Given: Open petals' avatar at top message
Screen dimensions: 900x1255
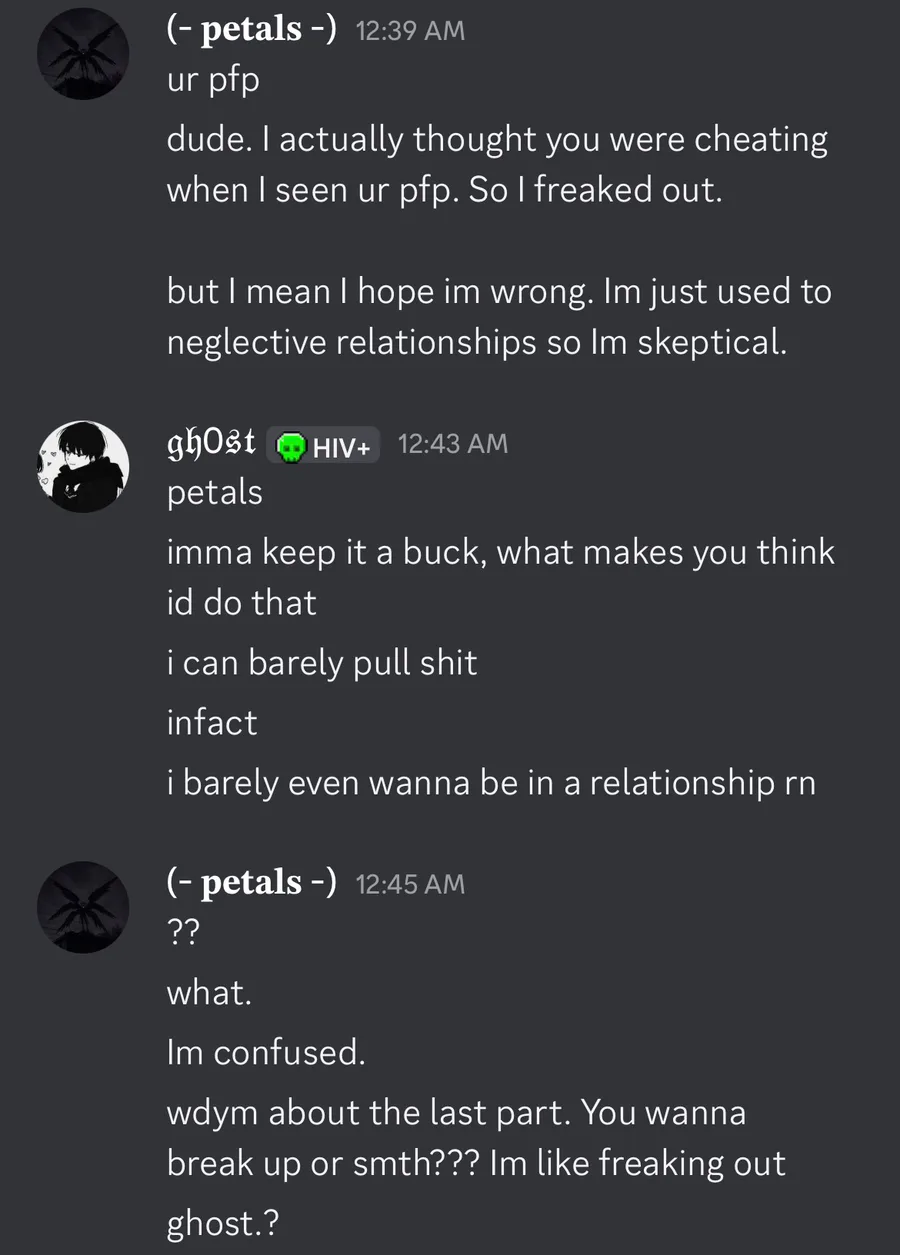Looking at the screenshot, I should pyautogui.click(x=83, y=54).
